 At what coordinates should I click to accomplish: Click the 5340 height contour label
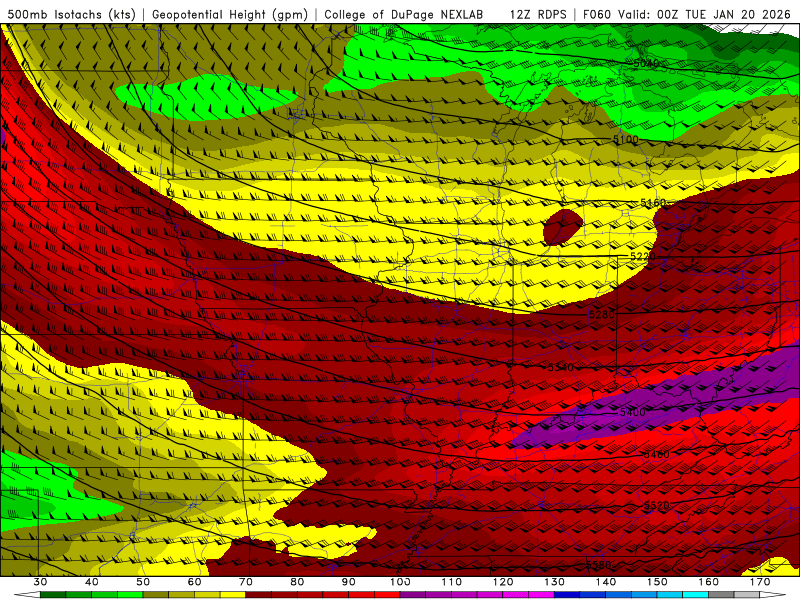click(x=561, y=367)
